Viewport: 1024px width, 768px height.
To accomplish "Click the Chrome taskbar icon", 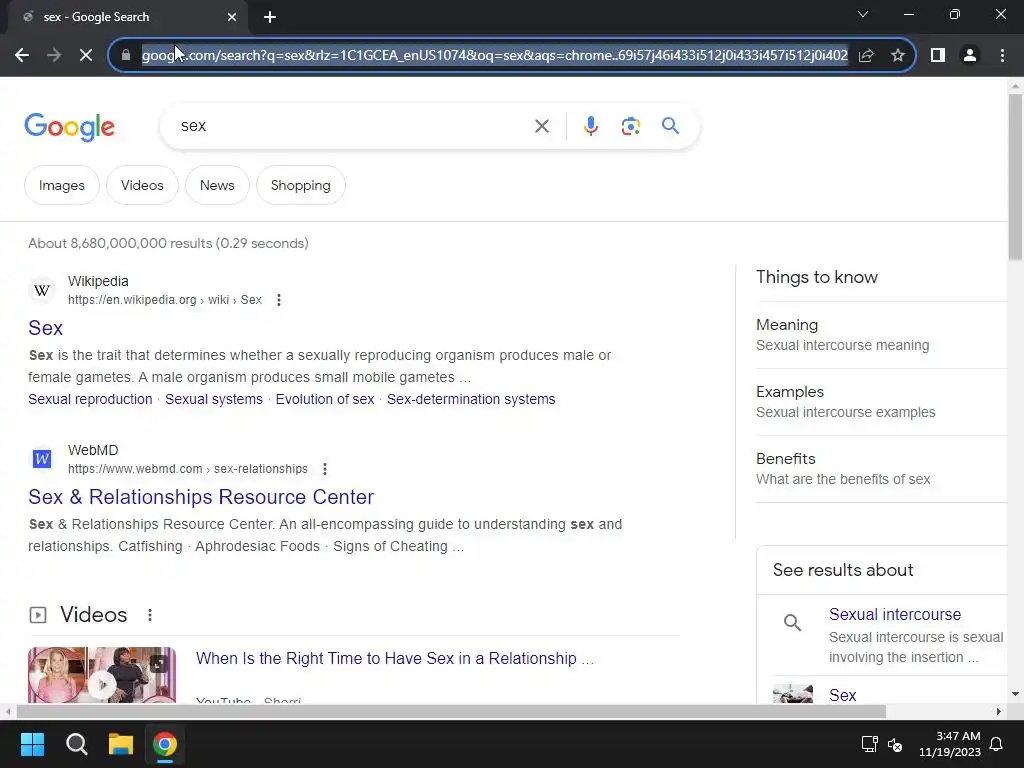I will coord(165,744).
